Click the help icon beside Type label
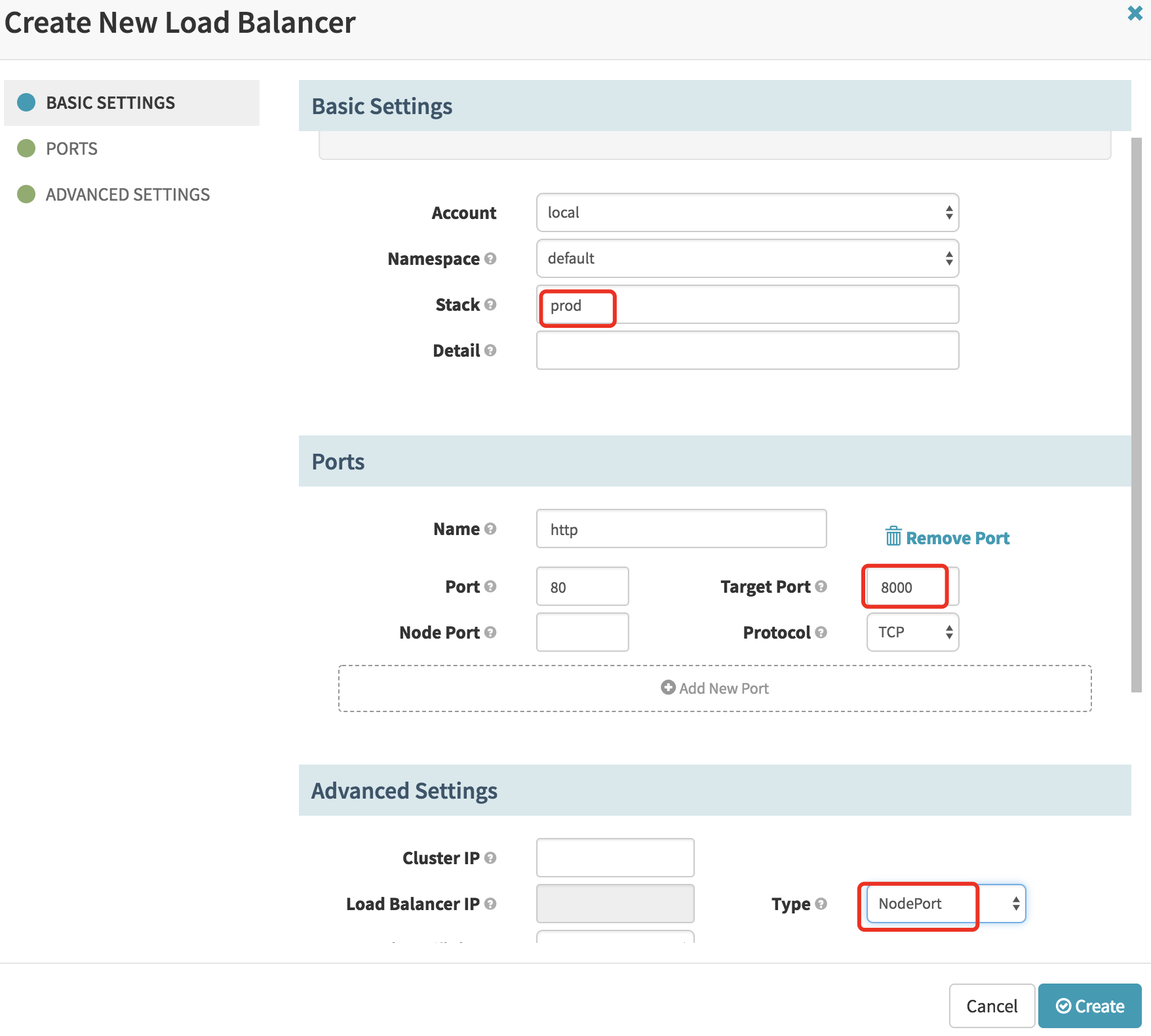 pos(821,904)
